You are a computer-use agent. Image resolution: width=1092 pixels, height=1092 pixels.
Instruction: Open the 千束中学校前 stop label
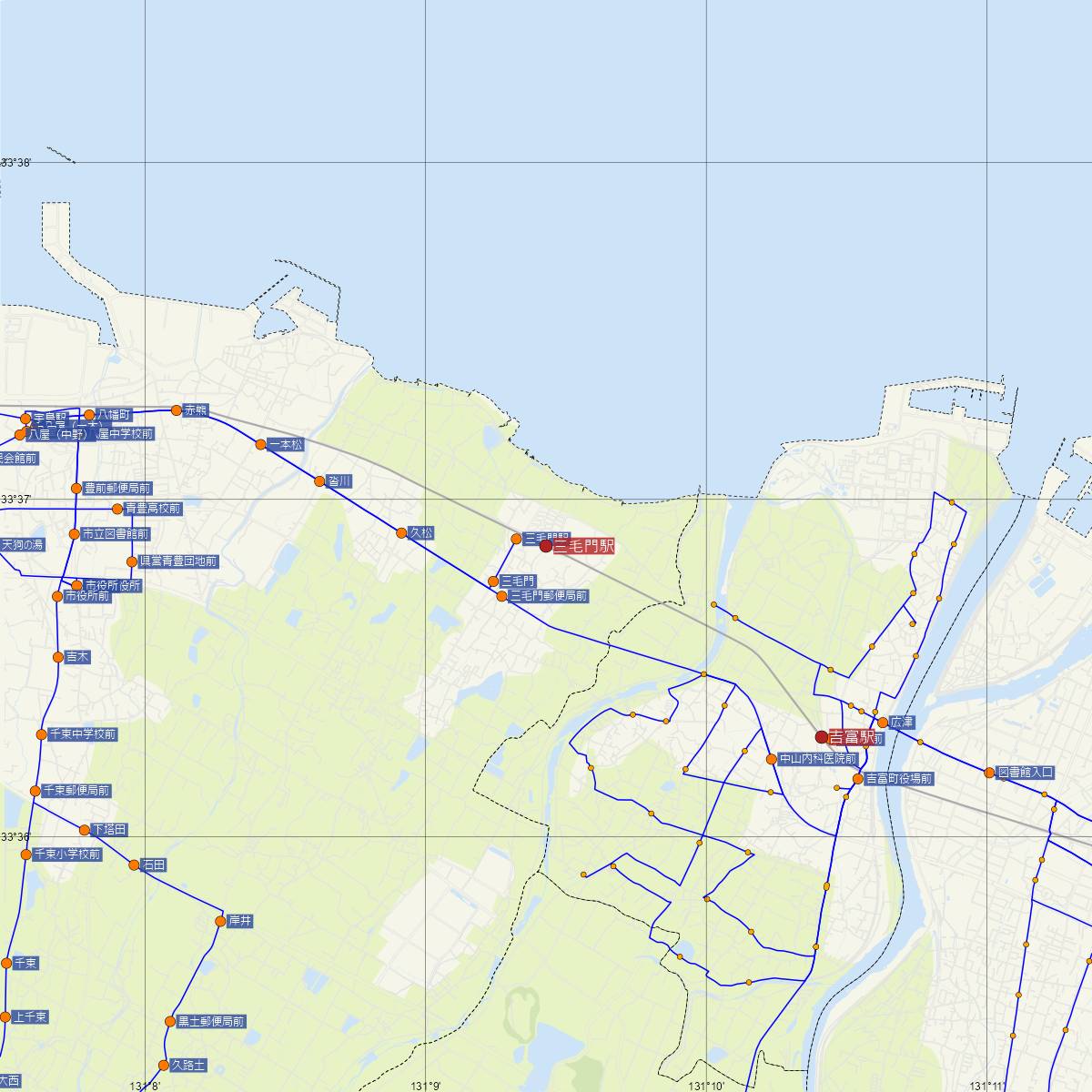83,734
